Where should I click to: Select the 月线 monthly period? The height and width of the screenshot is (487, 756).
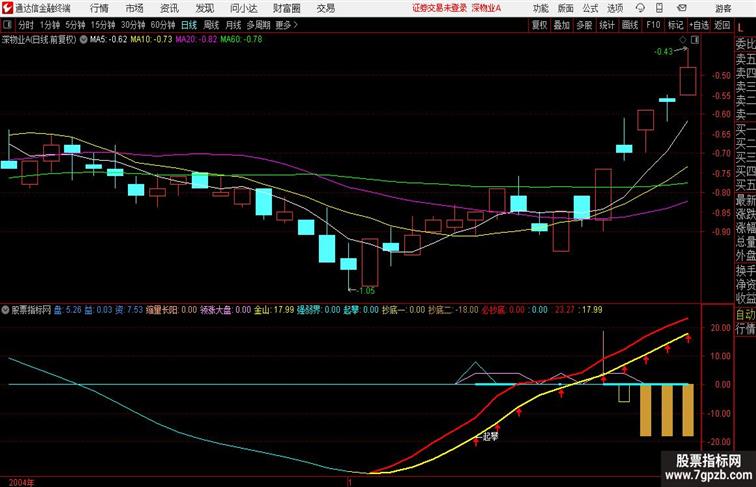click(233, 25)
